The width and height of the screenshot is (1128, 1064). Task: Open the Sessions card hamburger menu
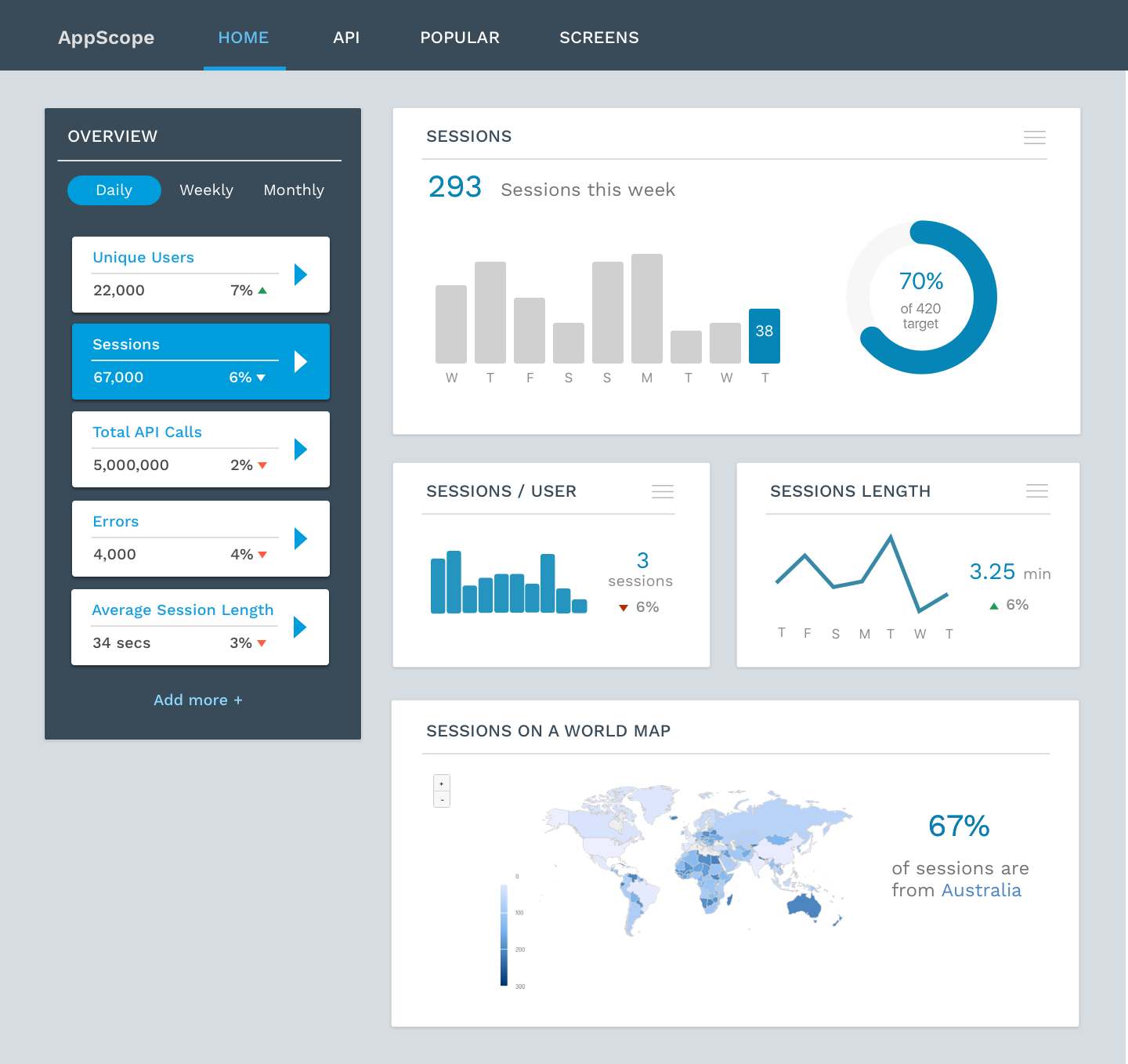[1034, 138]
